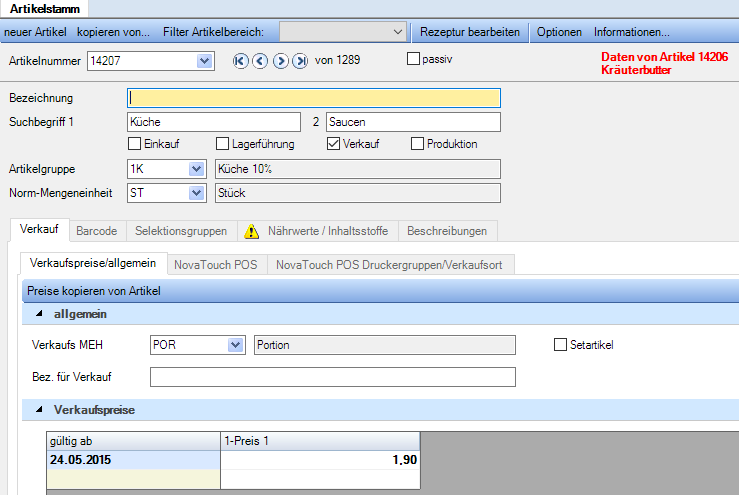Go to the first article record

click(x=240, y=61)
